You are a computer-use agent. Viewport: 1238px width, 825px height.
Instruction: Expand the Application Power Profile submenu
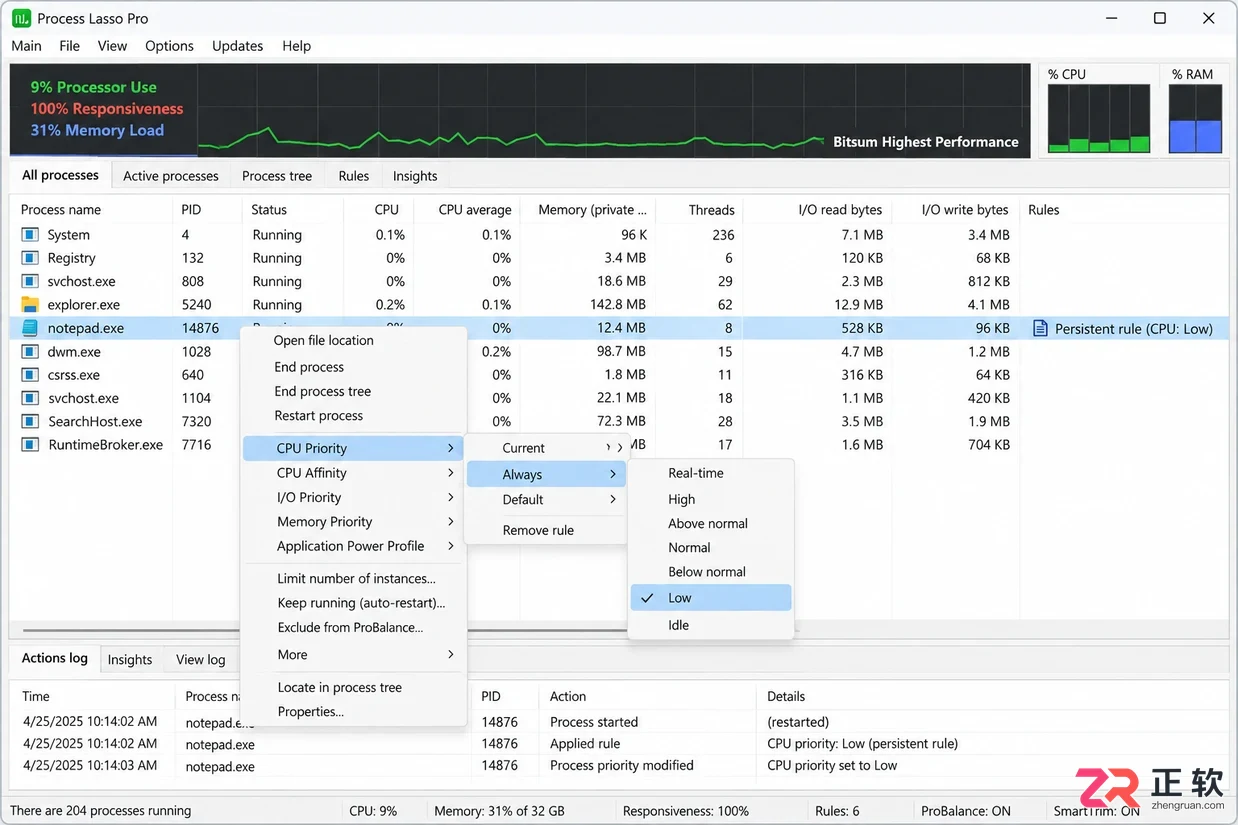[x=351, y=546]
